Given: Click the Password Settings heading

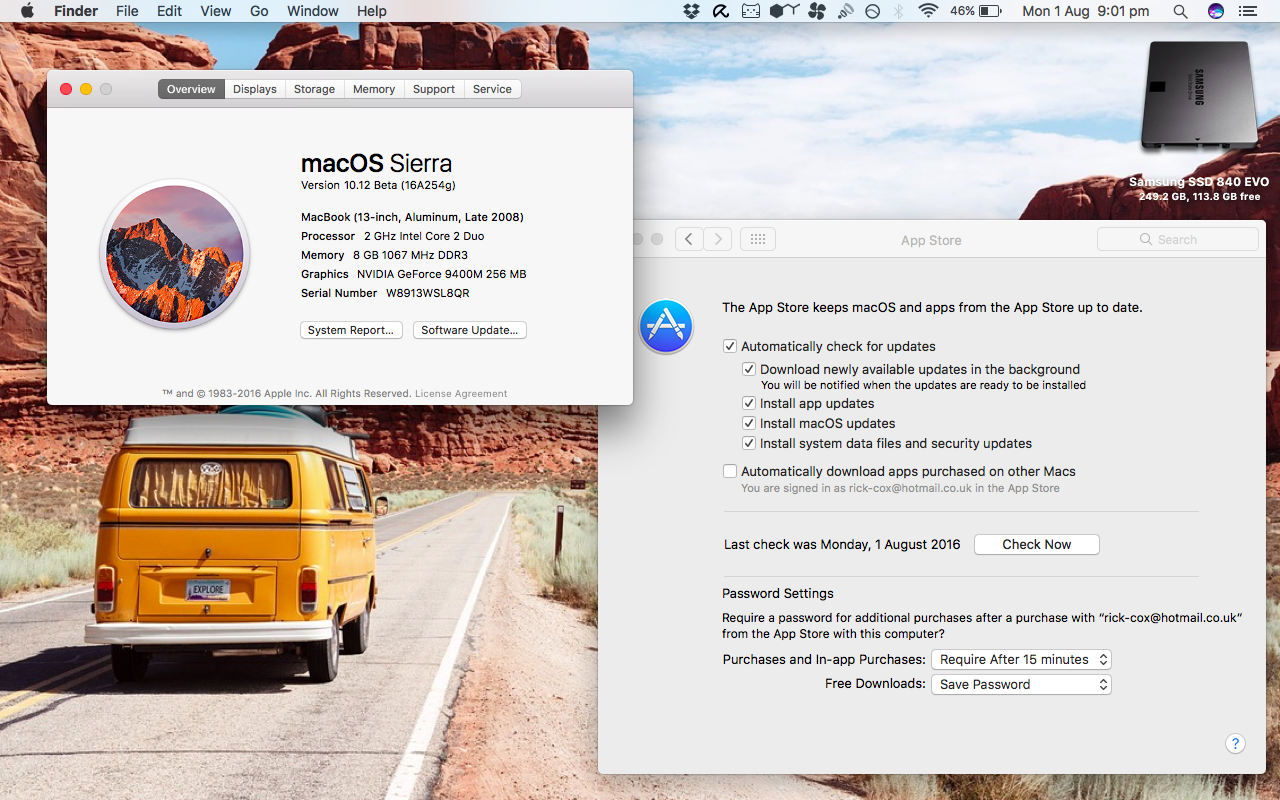Looking at the screenshot, I should pyautogui.click(x=778, y=593).
